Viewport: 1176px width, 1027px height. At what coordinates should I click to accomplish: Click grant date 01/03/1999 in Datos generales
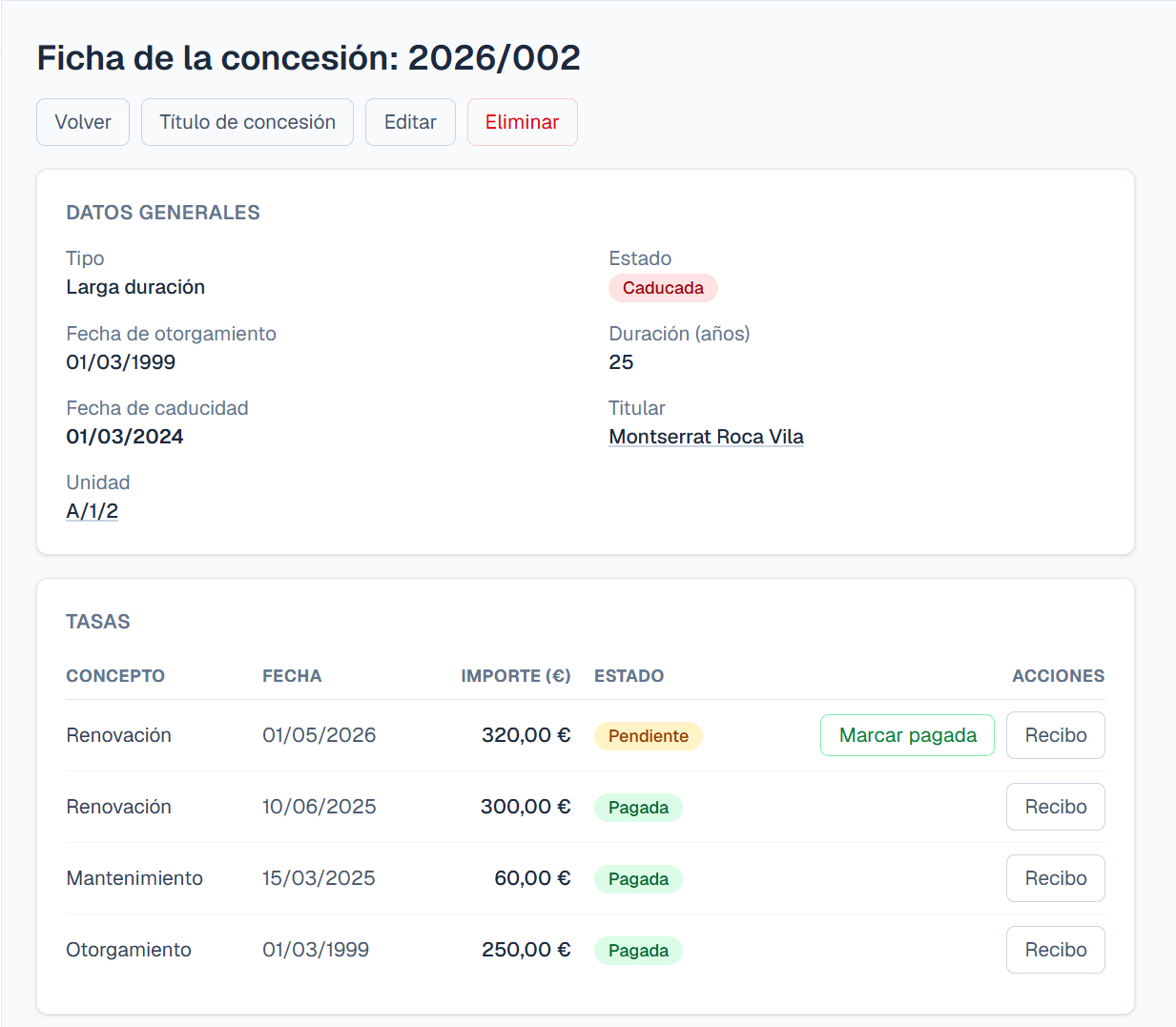121,362
